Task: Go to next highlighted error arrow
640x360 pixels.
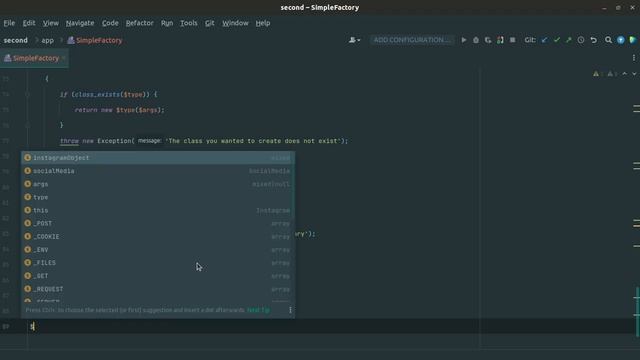Action: [634, 74]
